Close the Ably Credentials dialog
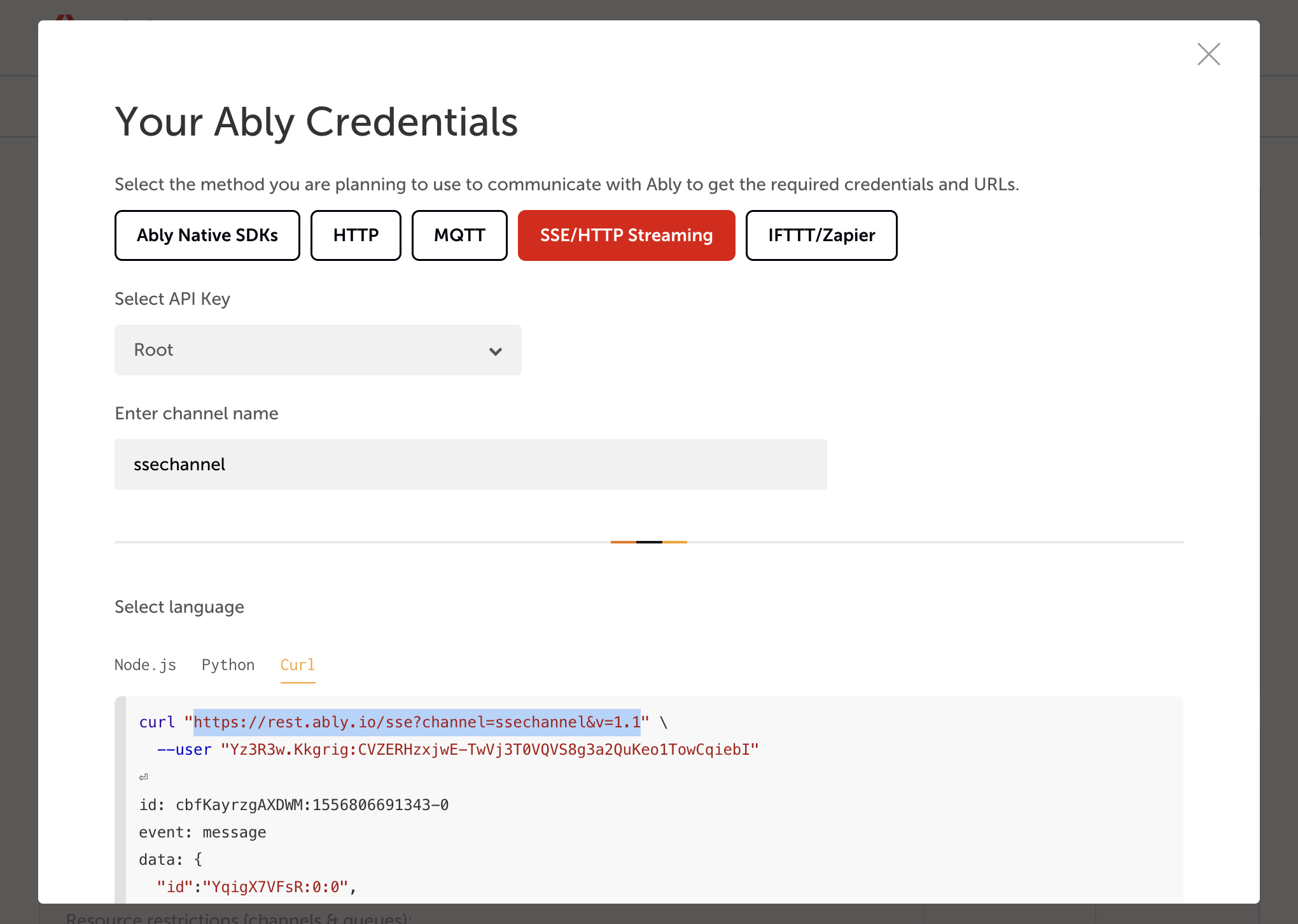The height and width of the screenshot is (924, 1298). tap(1208, 54)
